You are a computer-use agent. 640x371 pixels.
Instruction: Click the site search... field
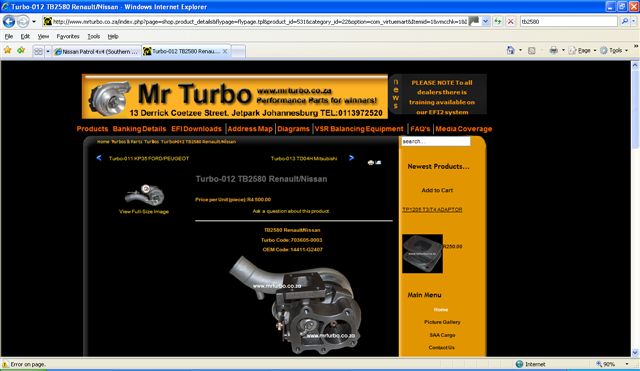435,141
